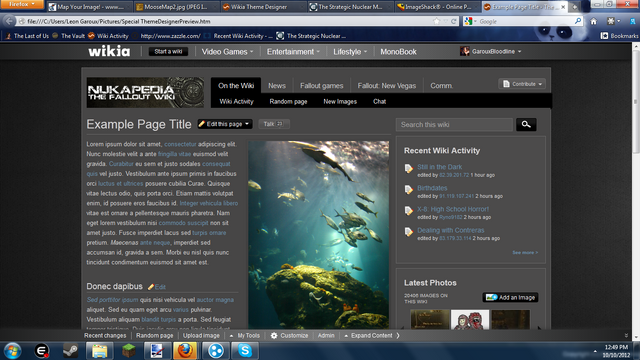640x360 pixels.
Task: Click the edit icon beside Still in the Dark
Action: click(x=409, y=169)
